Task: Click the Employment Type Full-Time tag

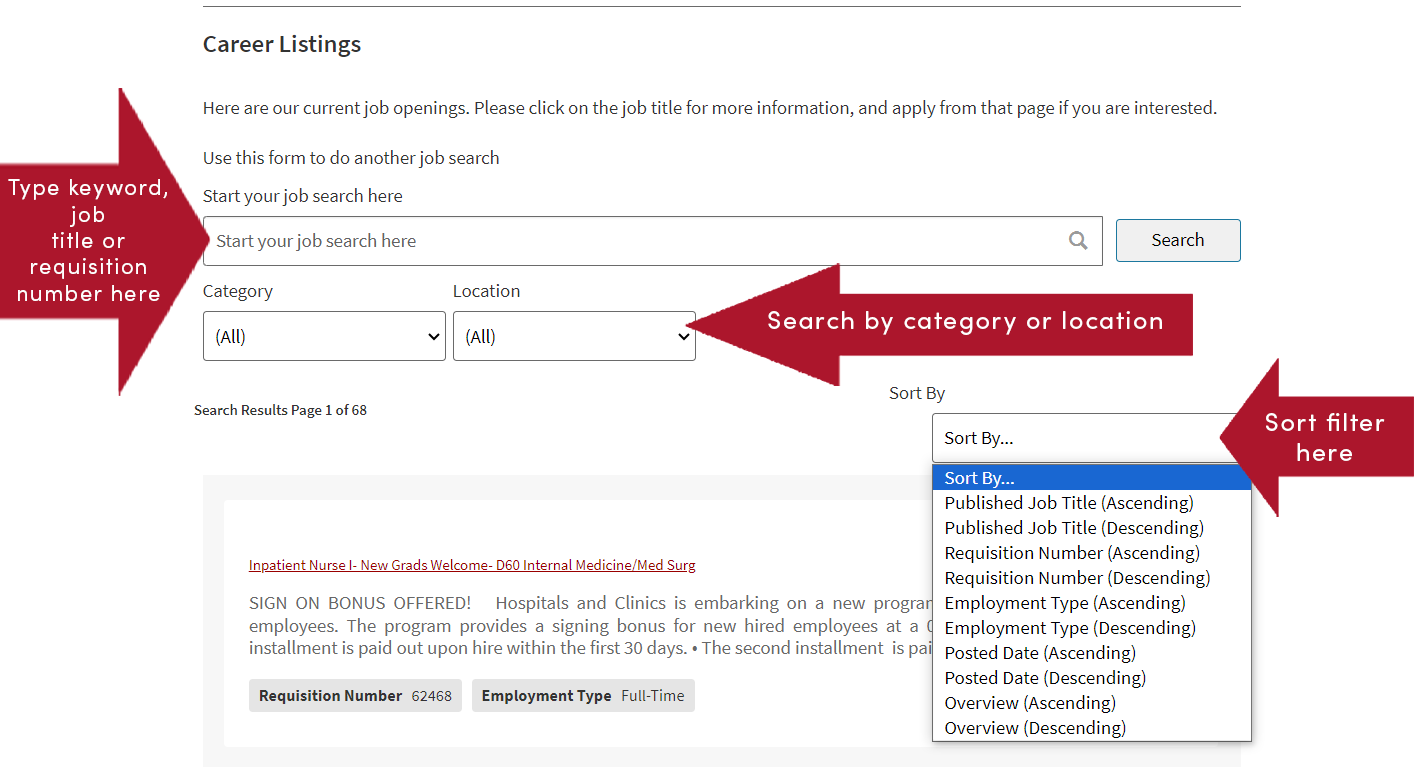Action: [583, 695]
